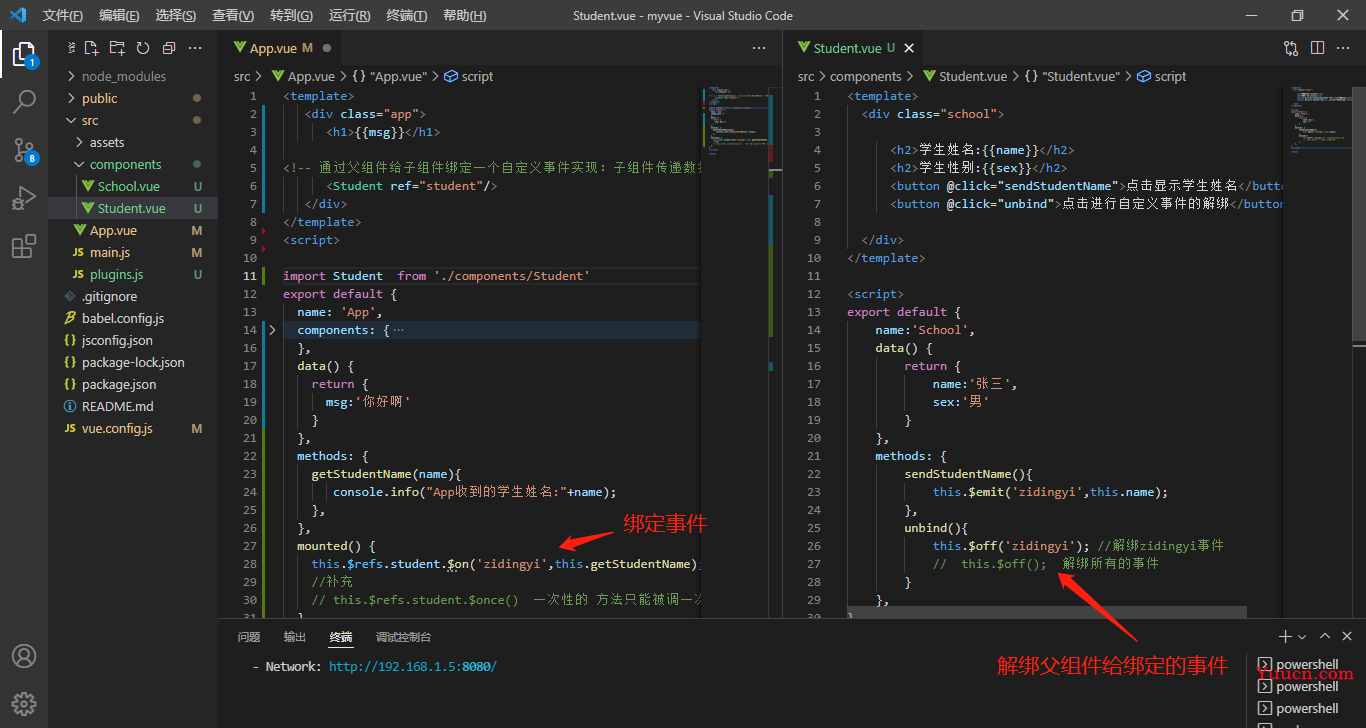Screen dimensions: 1366x728
Task: Click the VS Code logo in title bar
Action: coord(18,15)
